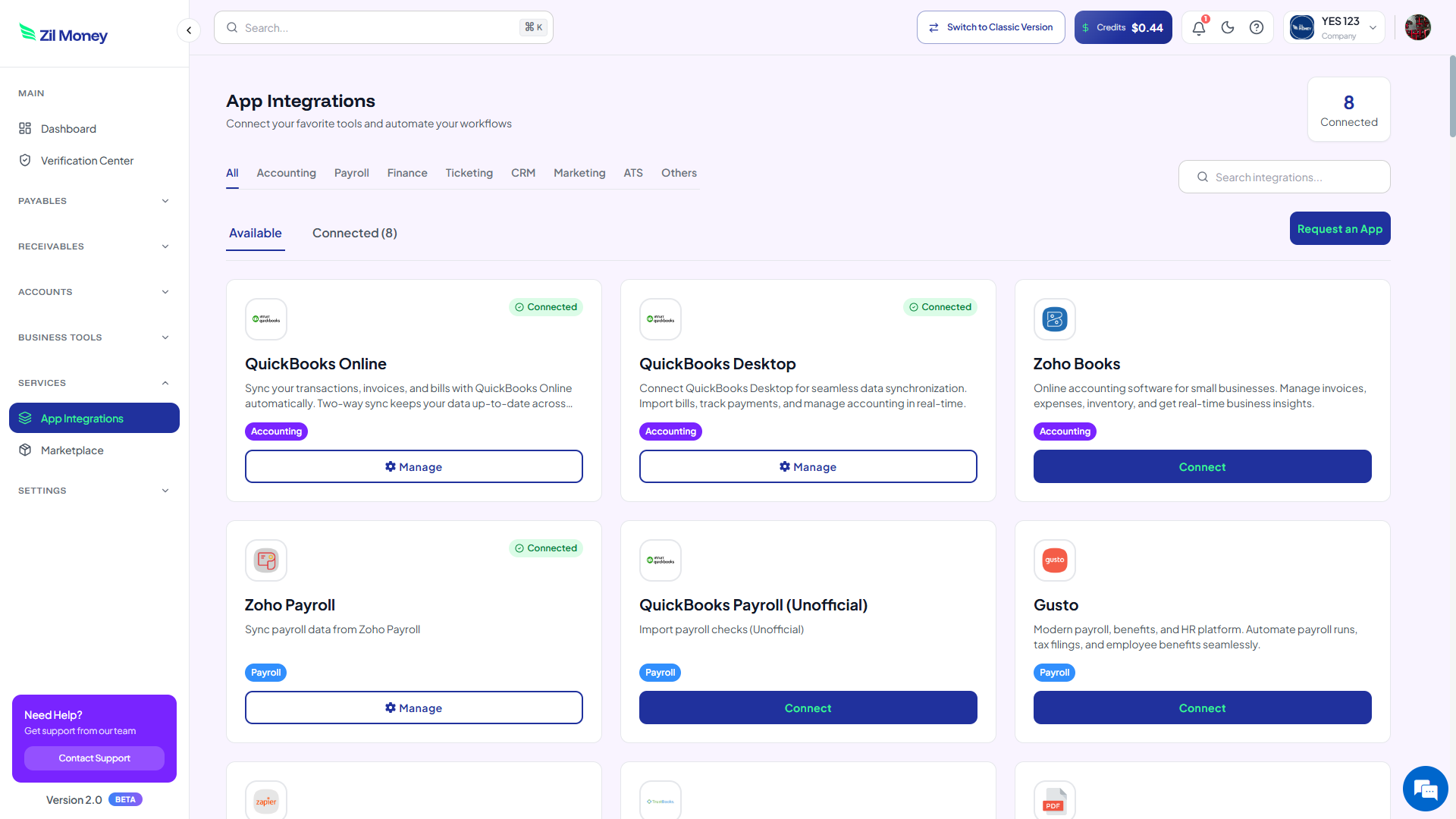Click the QuickBooks Payroll (Unofficial) logo
Image resolution: width=1456 pixels, height=819 pixels.
click(x=661, y=560)
